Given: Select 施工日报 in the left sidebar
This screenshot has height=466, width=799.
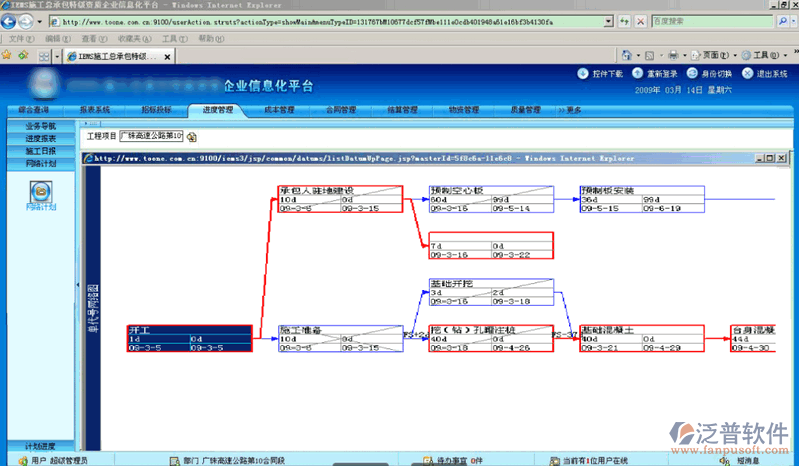Looking at the screenshot, I should pos(41,150).
